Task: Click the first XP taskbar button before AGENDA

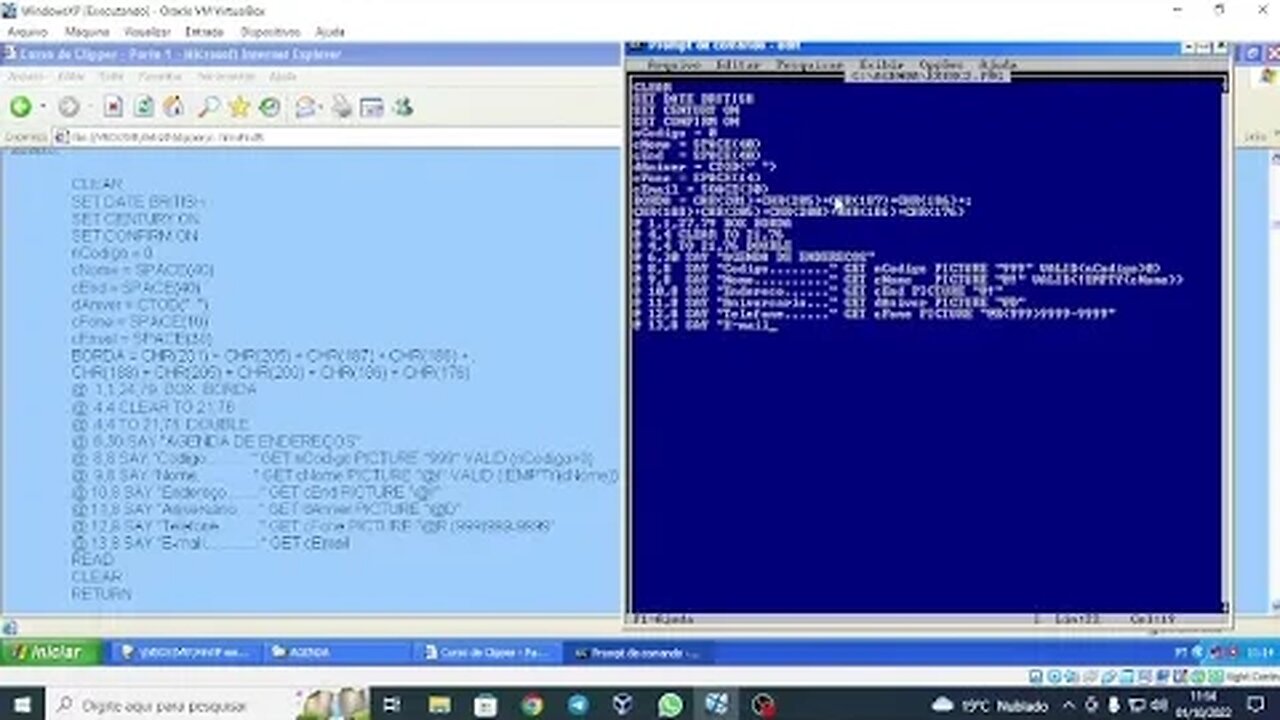Action: 186,653
